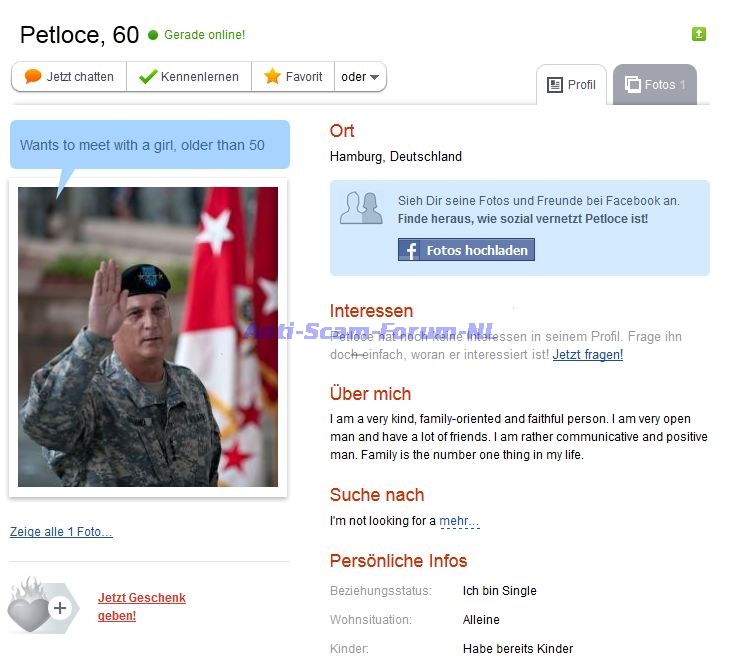Click the 'Wants to meet' speech bubble
The height and width of the screenshot is (661, 736).
149,145
